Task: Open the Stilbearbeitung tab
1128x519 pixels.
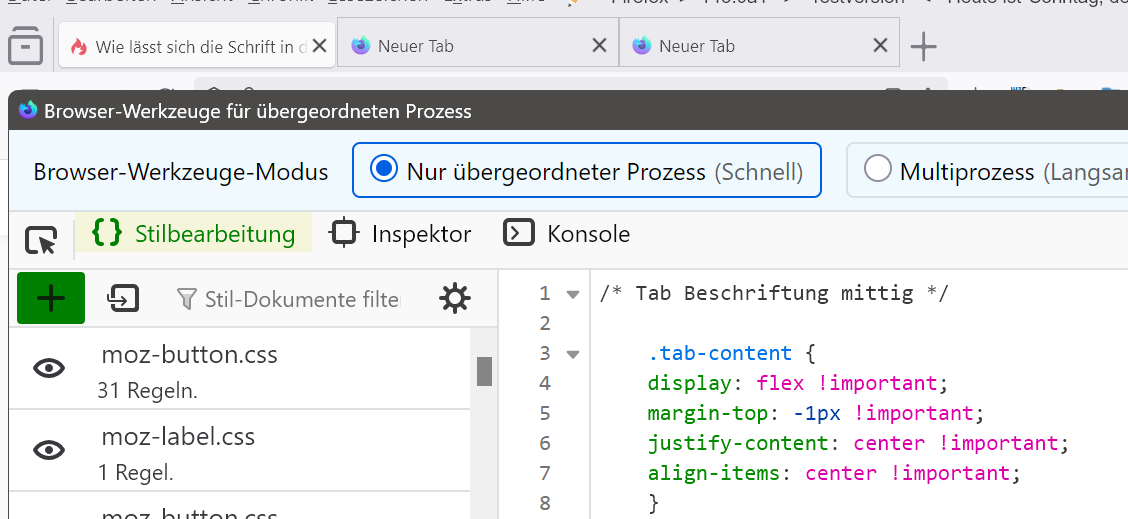Action: (194, 234)
